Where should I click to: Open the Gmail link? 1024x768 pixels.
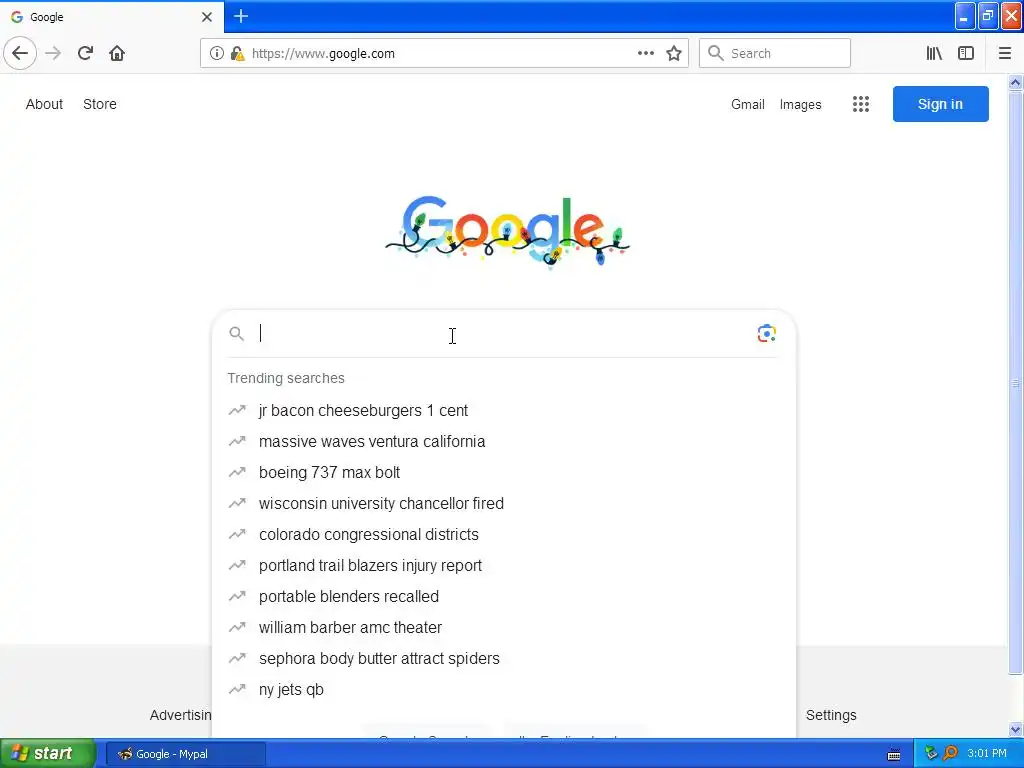(748, 104)
